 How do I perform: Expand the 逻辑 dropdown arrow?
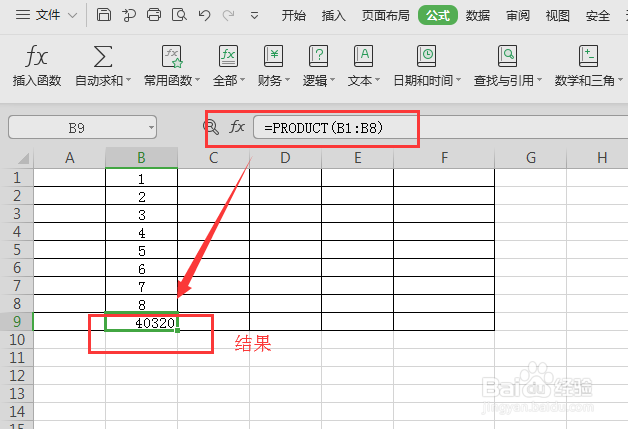(x=332, y=80)
